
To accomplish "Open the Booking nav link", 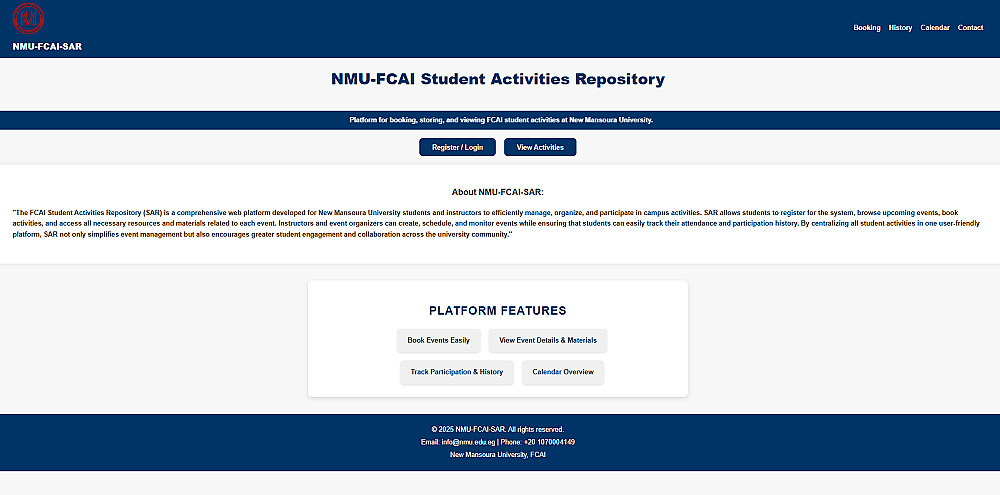I will point(867,27).
